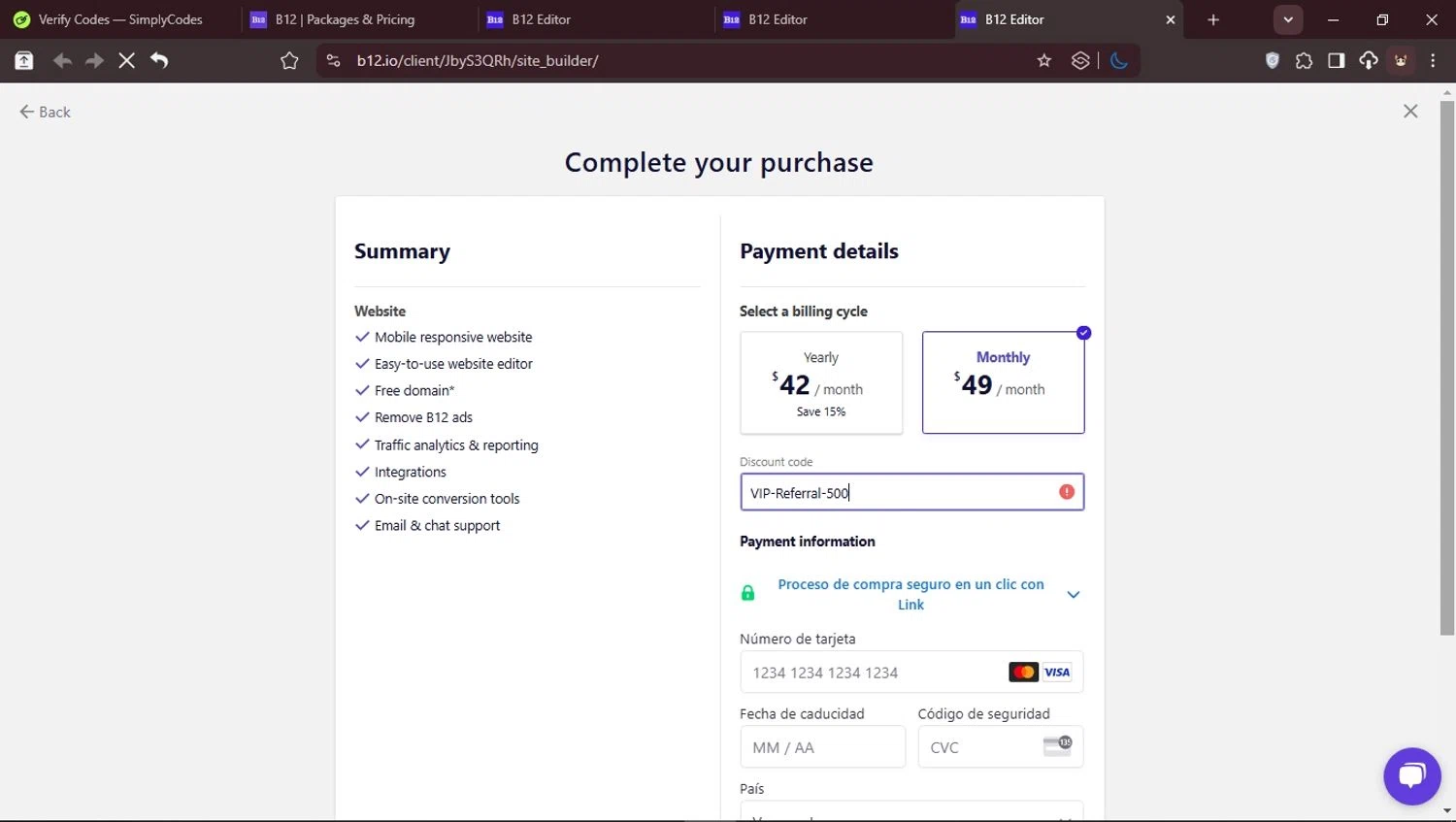Switch to Verify Codes SimplyCodes tab

click(x=118, y=19)
